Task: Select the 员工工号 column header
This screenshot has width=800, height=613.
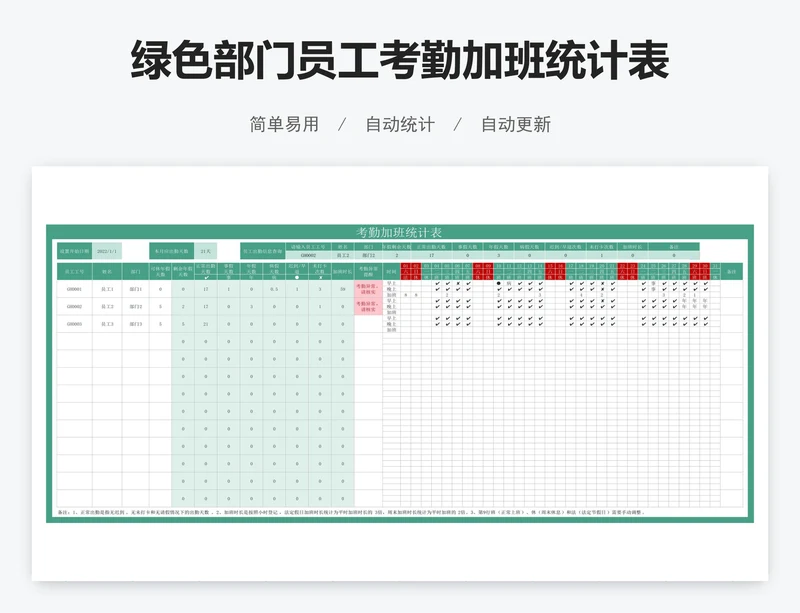Action: click(x=74, y=271)
